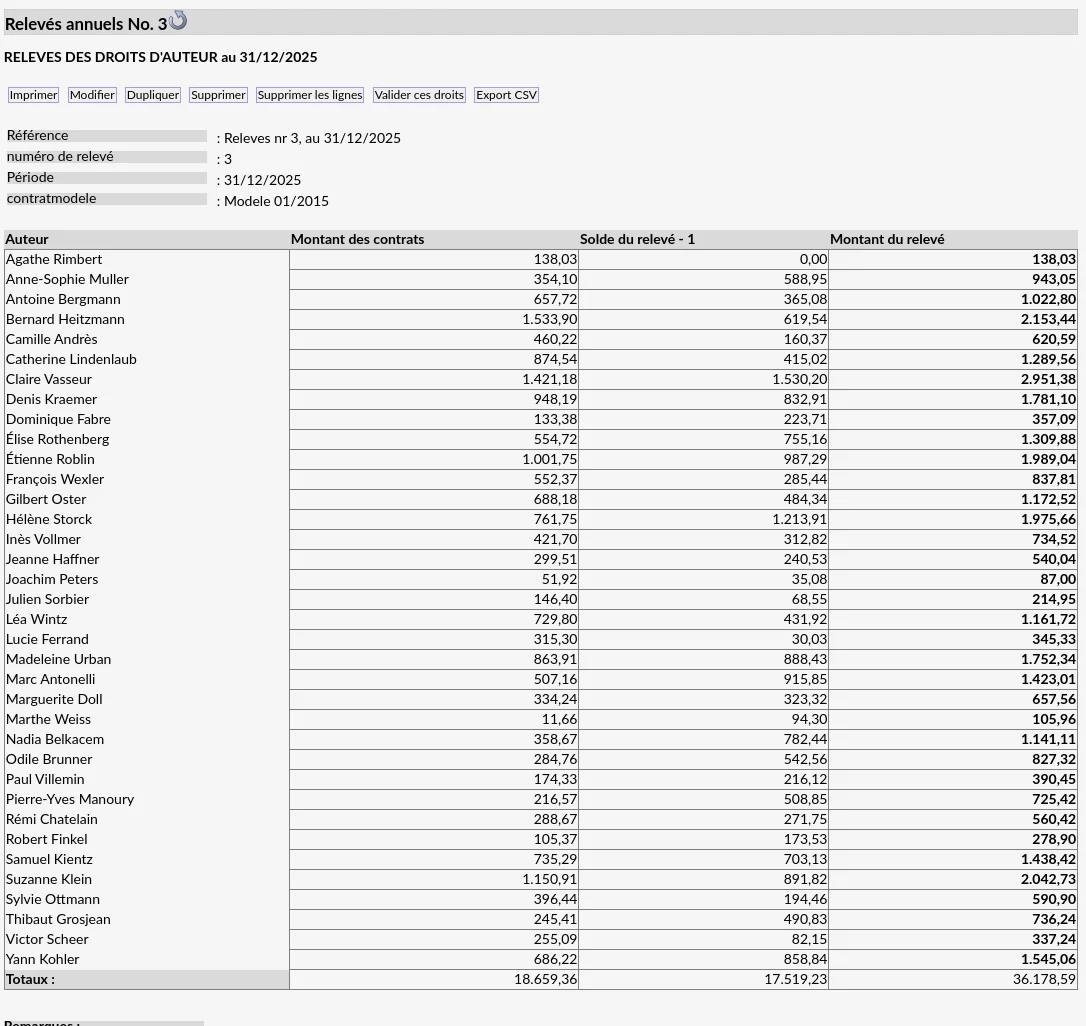1086x1026 pixels.
Task: Click the Supprimer button
Action: 218,95
